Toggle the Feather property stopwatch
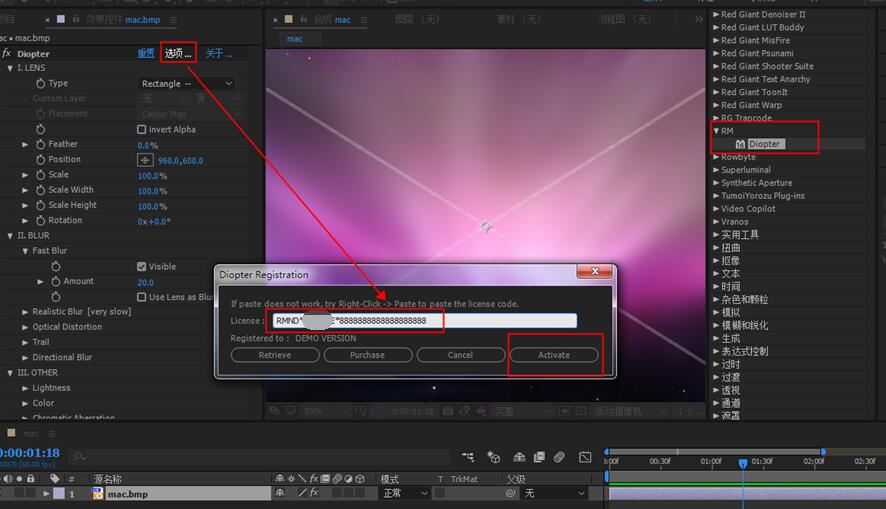The width and height of the screenshot is (886, 509). pyautogui.click(x=41, y=145)
